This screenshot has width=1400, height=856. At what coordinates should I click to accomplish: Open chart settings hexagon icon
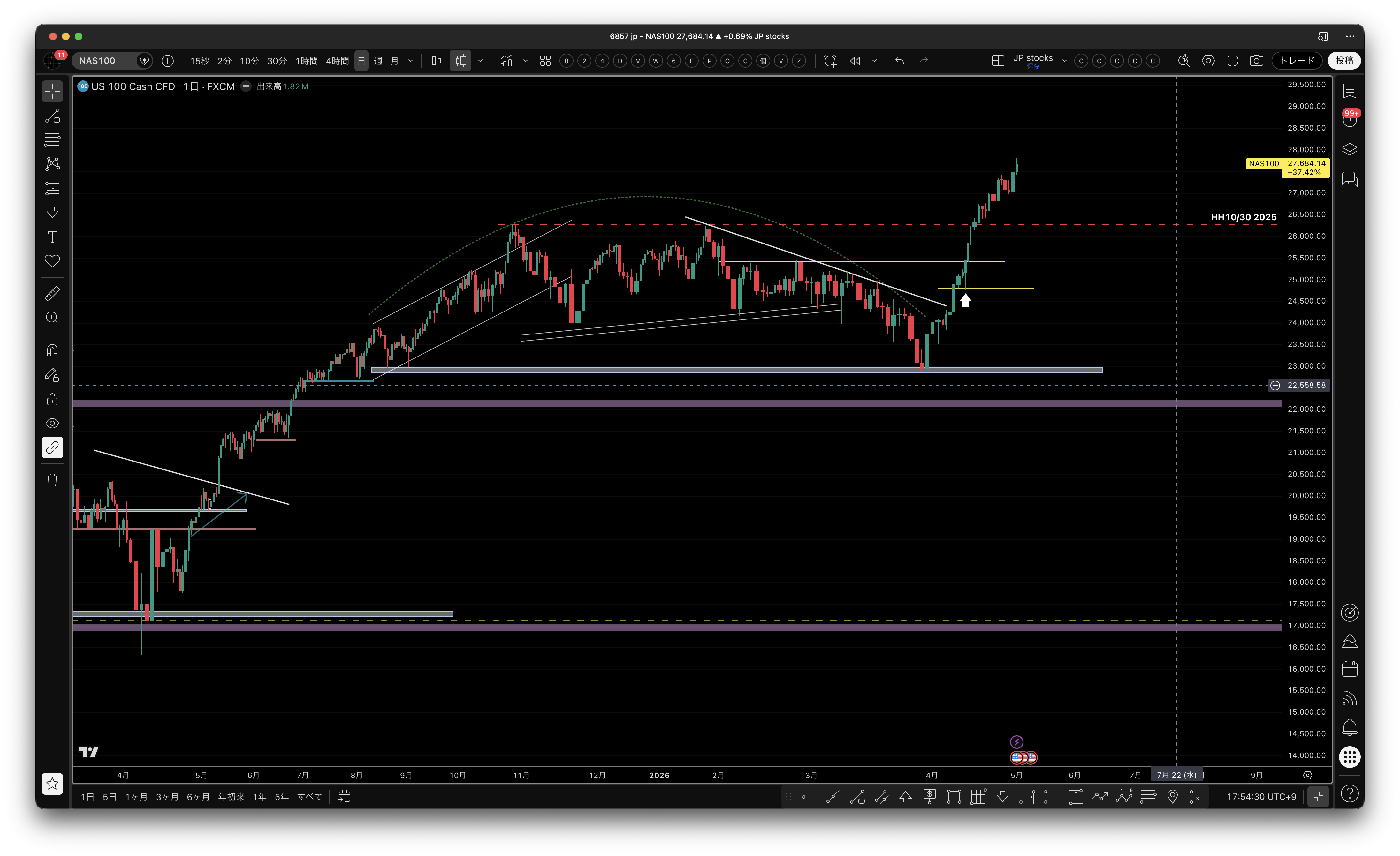1208,61
